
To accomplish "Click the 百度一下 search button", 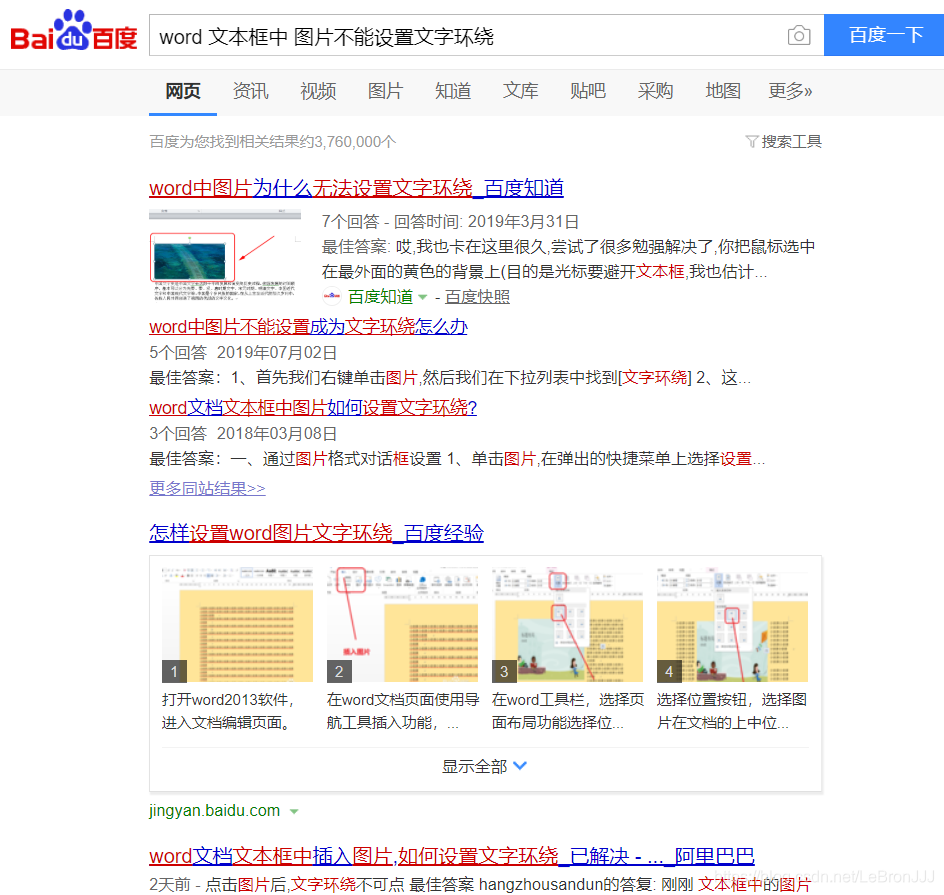I will (x=884, y=35).
